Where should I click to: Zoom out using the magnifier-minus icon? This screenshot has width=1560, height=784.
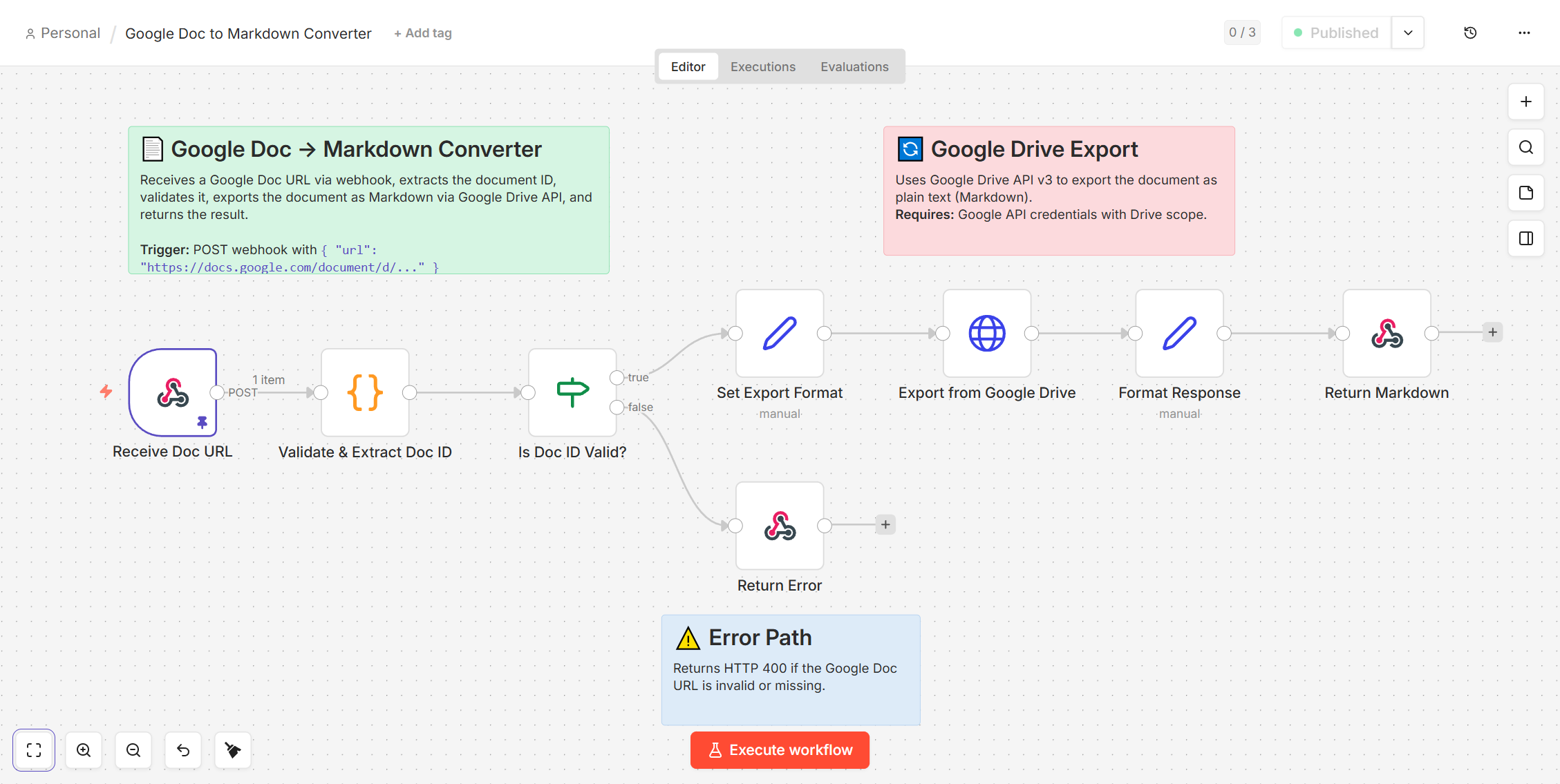133,749
